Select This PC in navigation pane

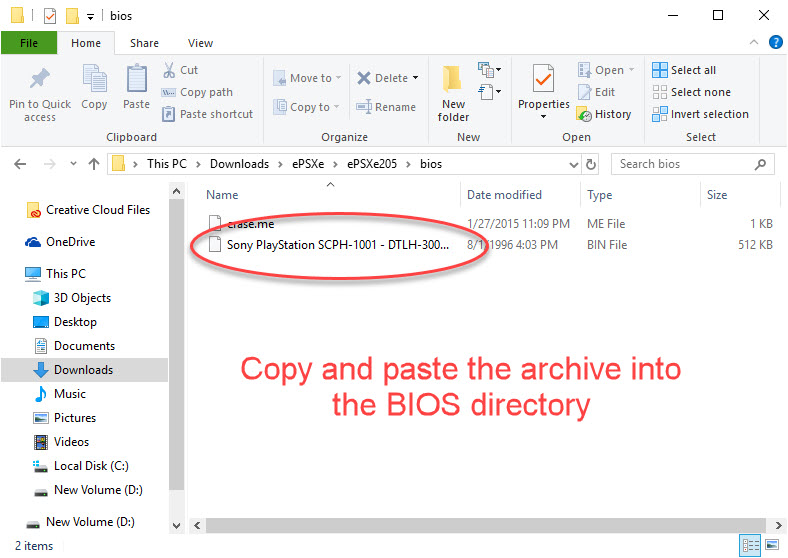(56, 274)
